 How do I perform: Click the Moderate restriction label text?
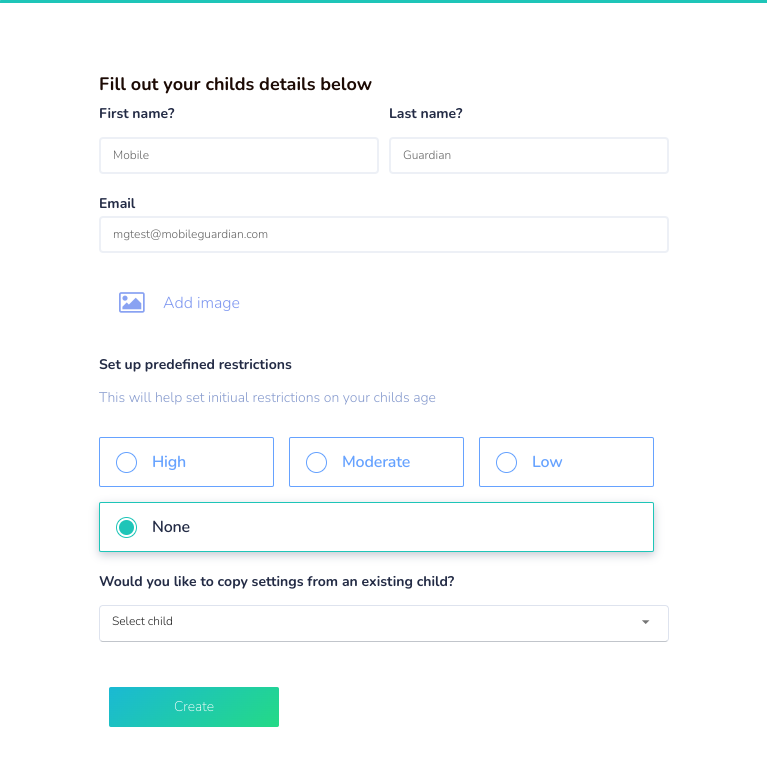[376, 462]
